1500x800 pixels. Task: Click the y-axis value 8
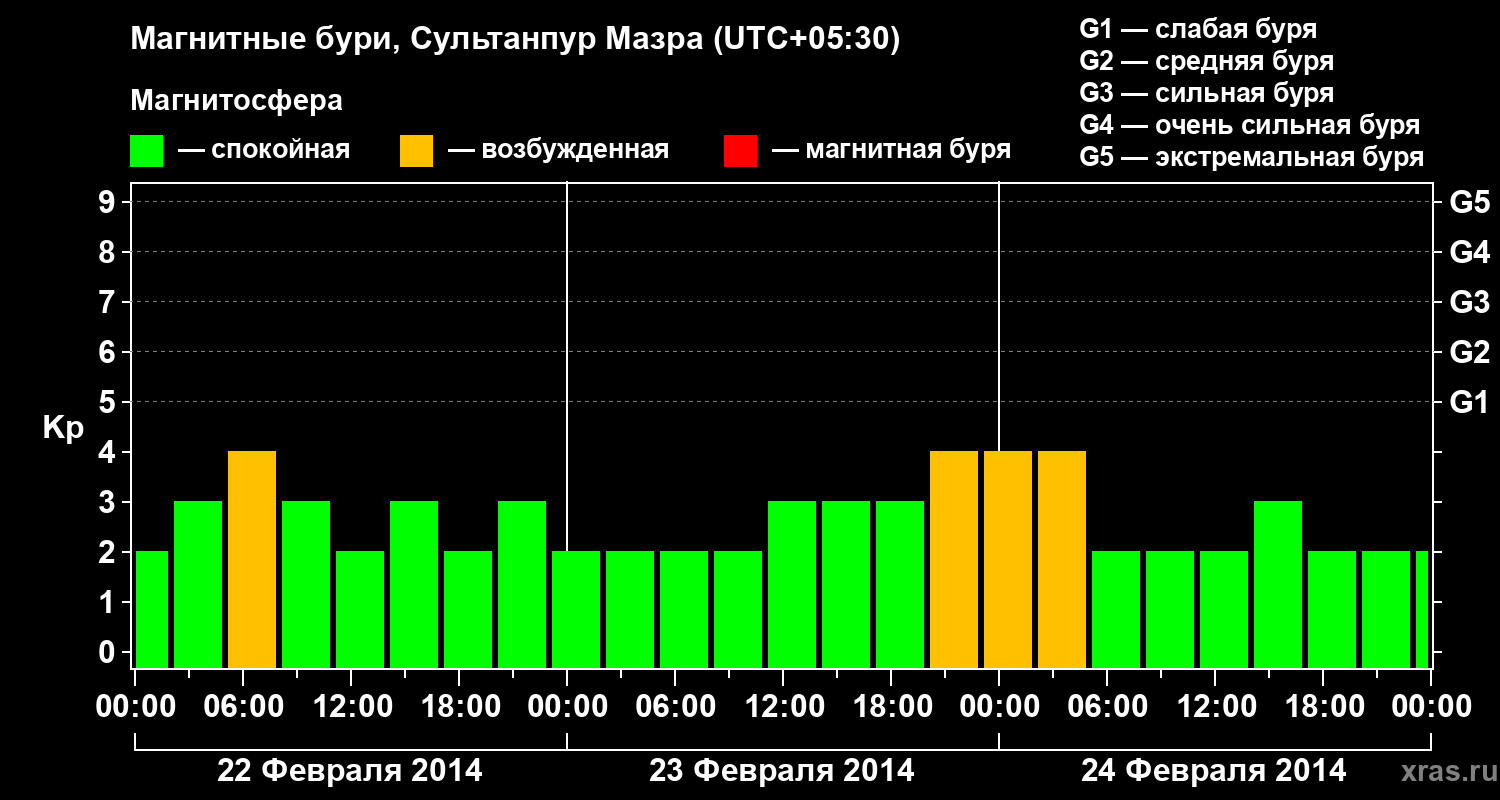[x=108, y=252]
